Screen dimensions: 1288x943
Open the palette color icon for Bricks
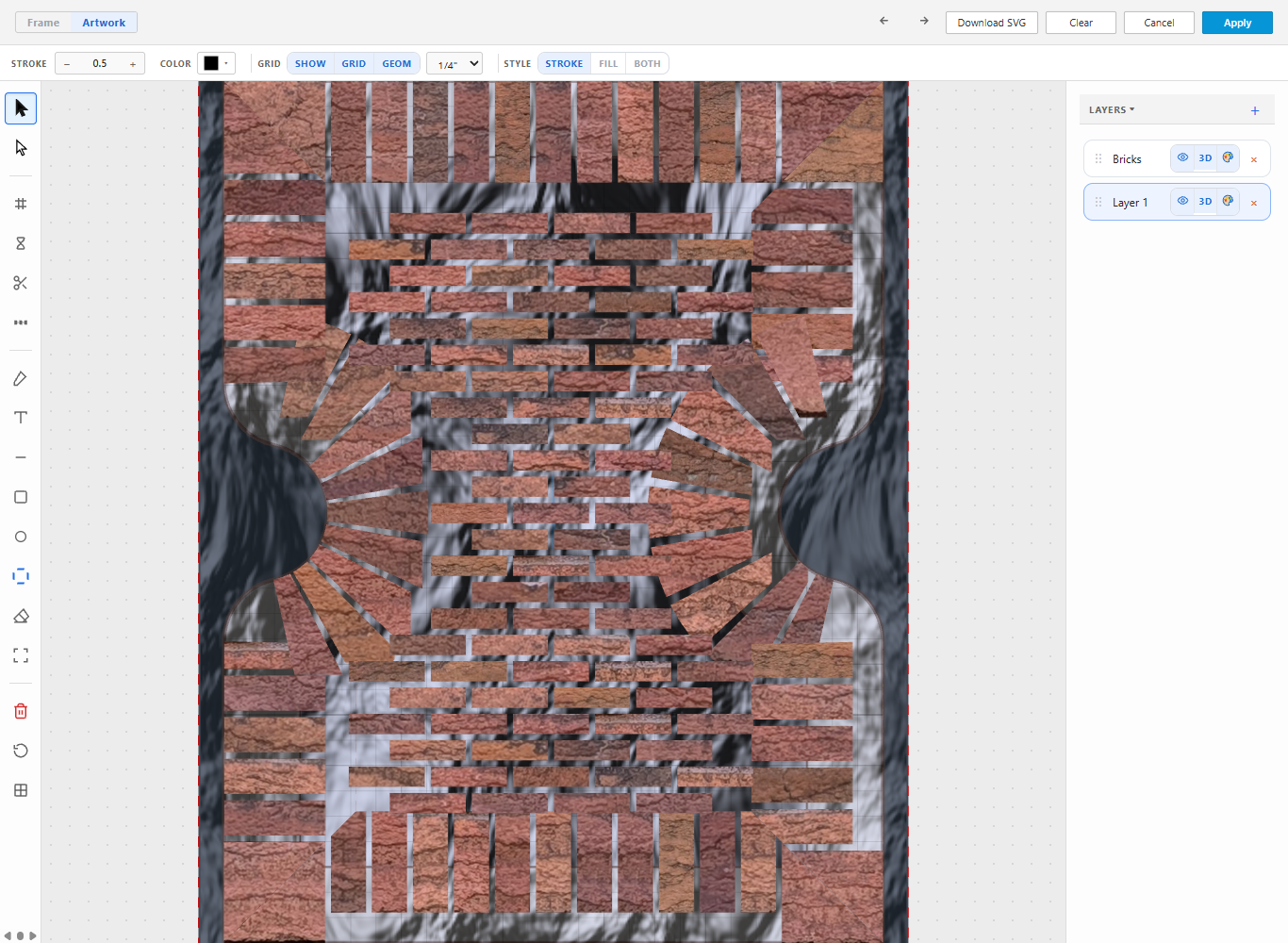click(x=1228, y=157)
